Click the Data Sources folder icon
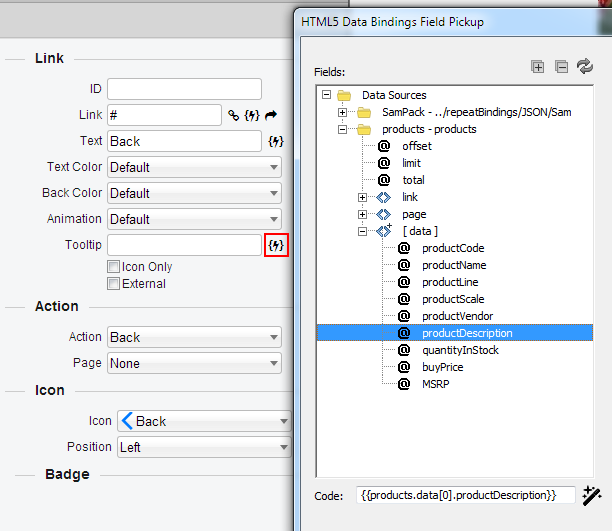Screen dimensions: 612x531 [344, 95]
